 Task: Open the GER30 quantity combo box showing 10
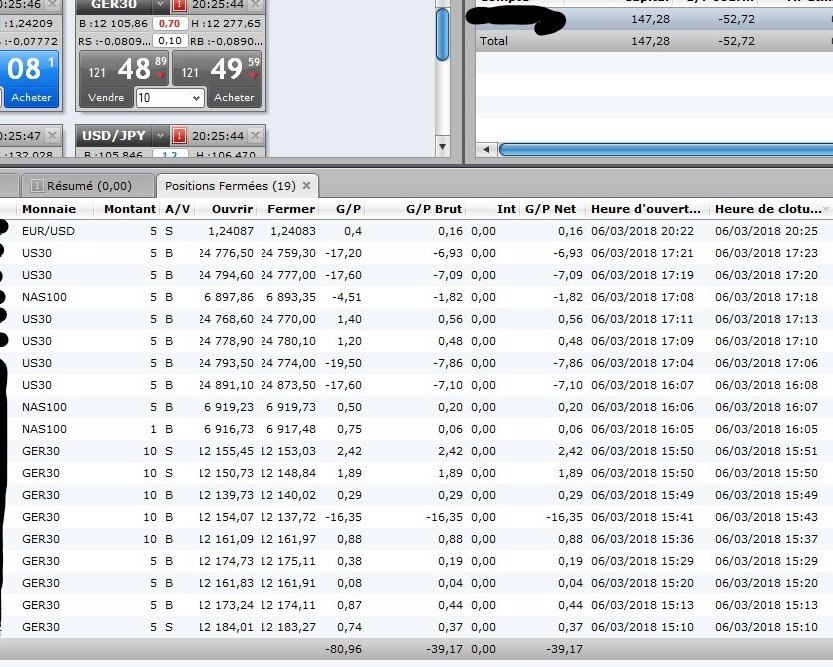click(x=170, y=98)
